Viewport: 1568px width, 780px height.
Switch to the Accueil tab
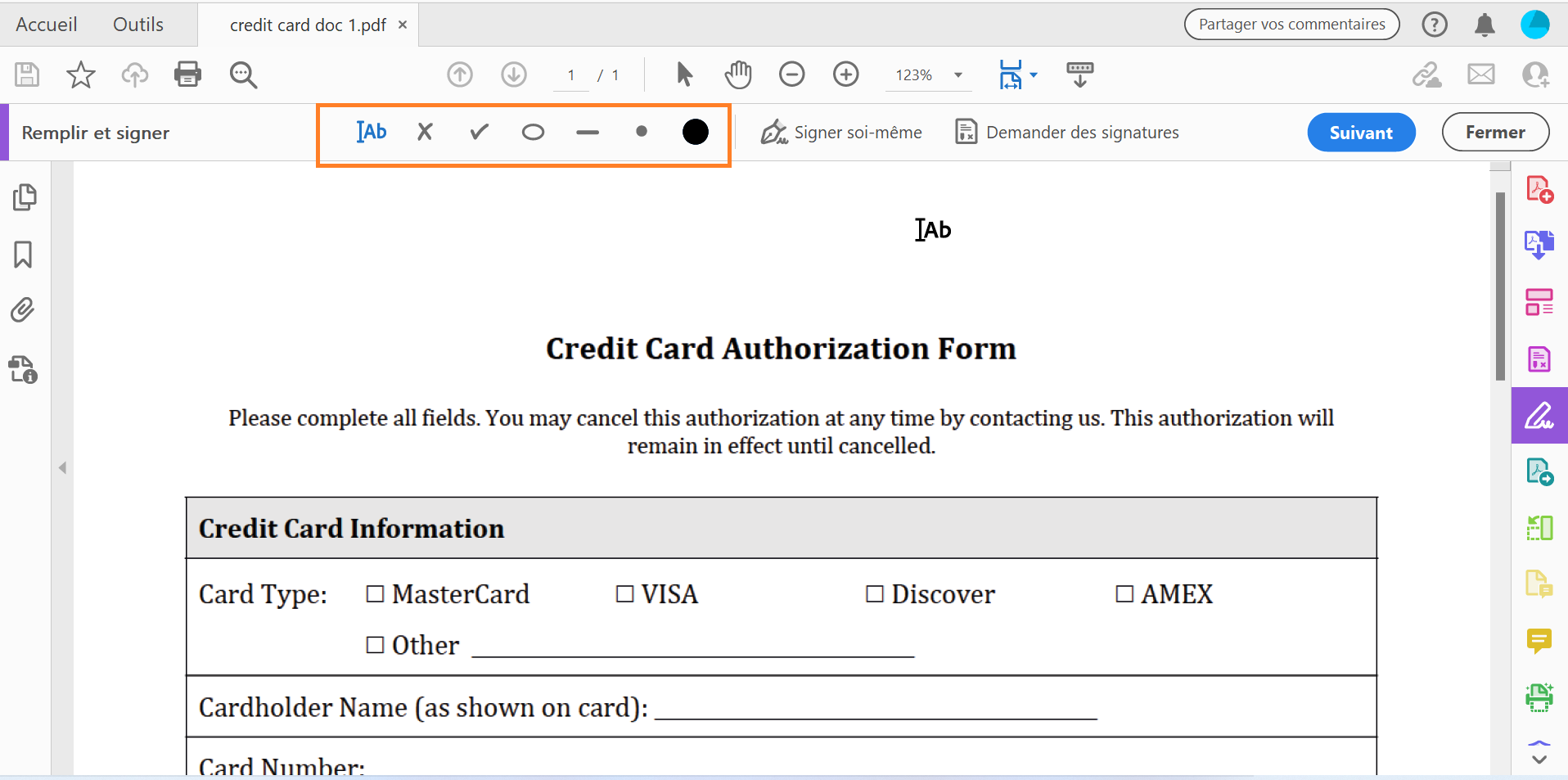tap(47, 25)
